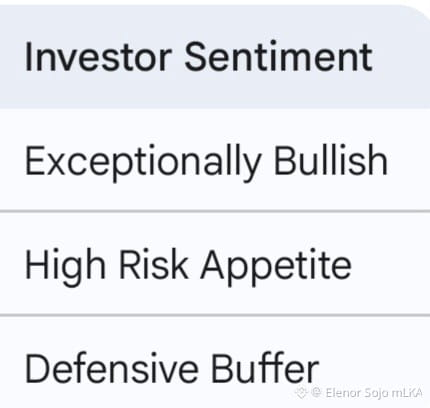Viewport: 430px width, 408px height.
Task: Click the rounded top-right corner of the header
Action: coord(421,14)
